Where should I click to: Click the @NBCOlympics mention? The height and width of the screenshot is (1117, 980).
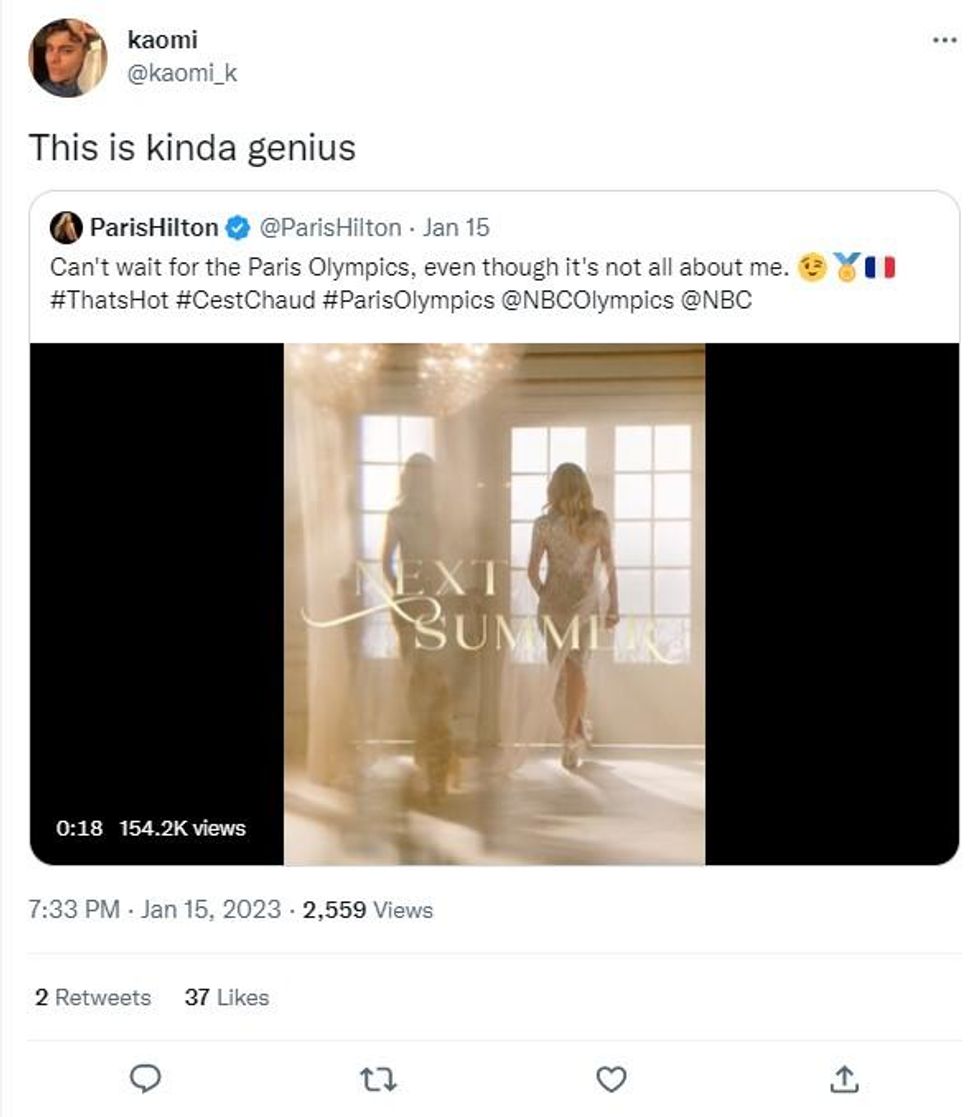pyautogui.click(x=587, y=300)
